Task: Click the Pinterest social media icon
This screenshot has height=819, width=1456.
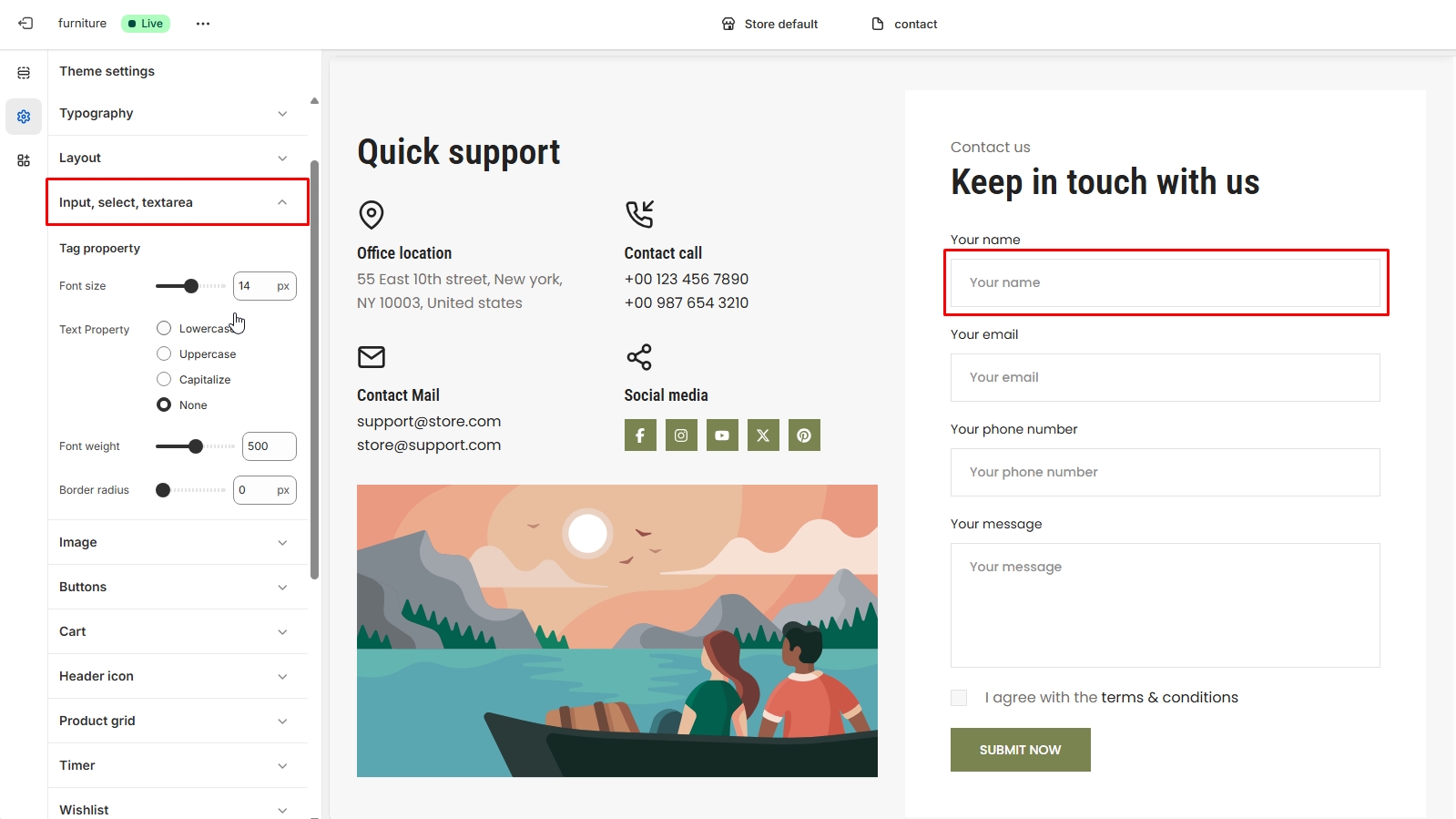Action: pyautogui.click(x=804, y=435)
